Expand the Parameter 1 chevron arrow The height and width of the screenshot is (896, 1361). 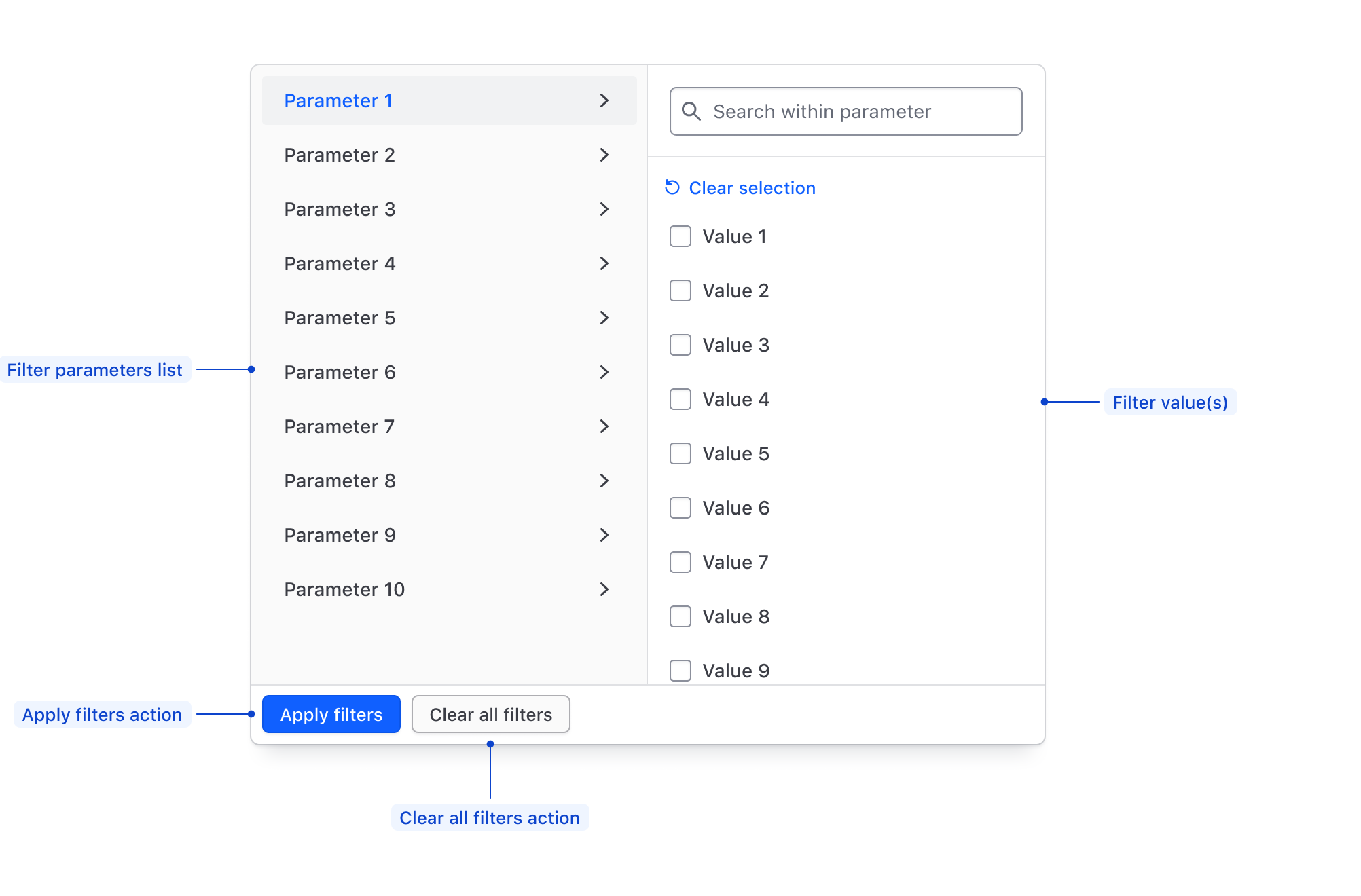(x=604, y=100)
